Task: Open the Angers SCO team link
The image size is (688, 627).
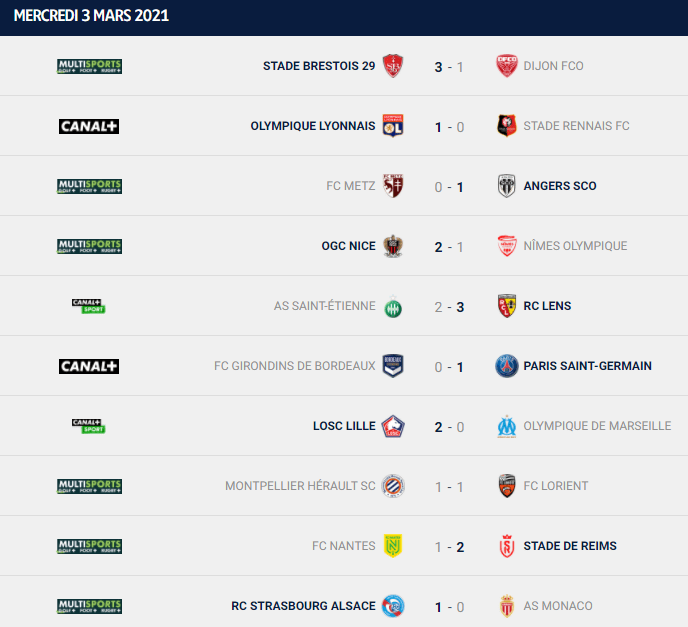Action: click(x=559, y=186)
